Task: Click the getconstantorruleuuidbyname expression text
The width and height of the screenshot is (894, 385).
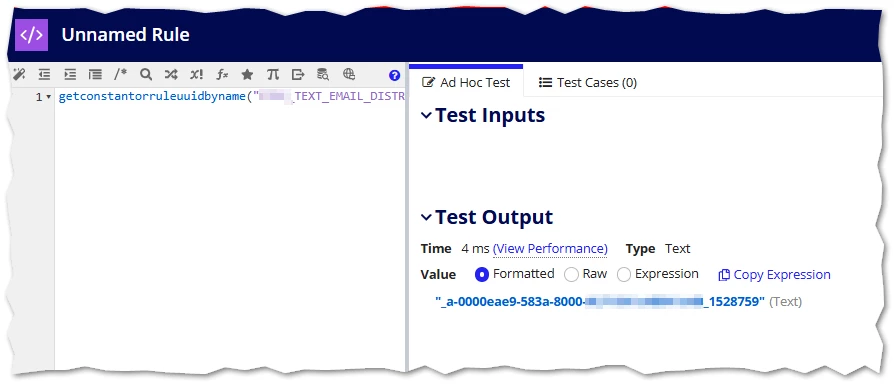Action: (x=231, y=97)
